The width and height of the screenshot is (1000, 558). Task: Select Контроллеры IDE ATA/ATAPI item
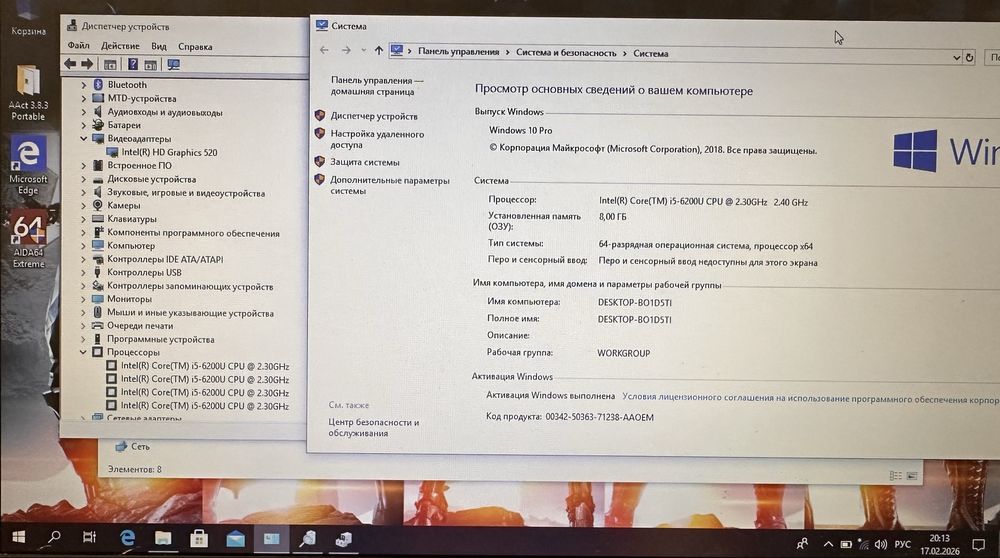pyautogui.click(x=165, y=259)
